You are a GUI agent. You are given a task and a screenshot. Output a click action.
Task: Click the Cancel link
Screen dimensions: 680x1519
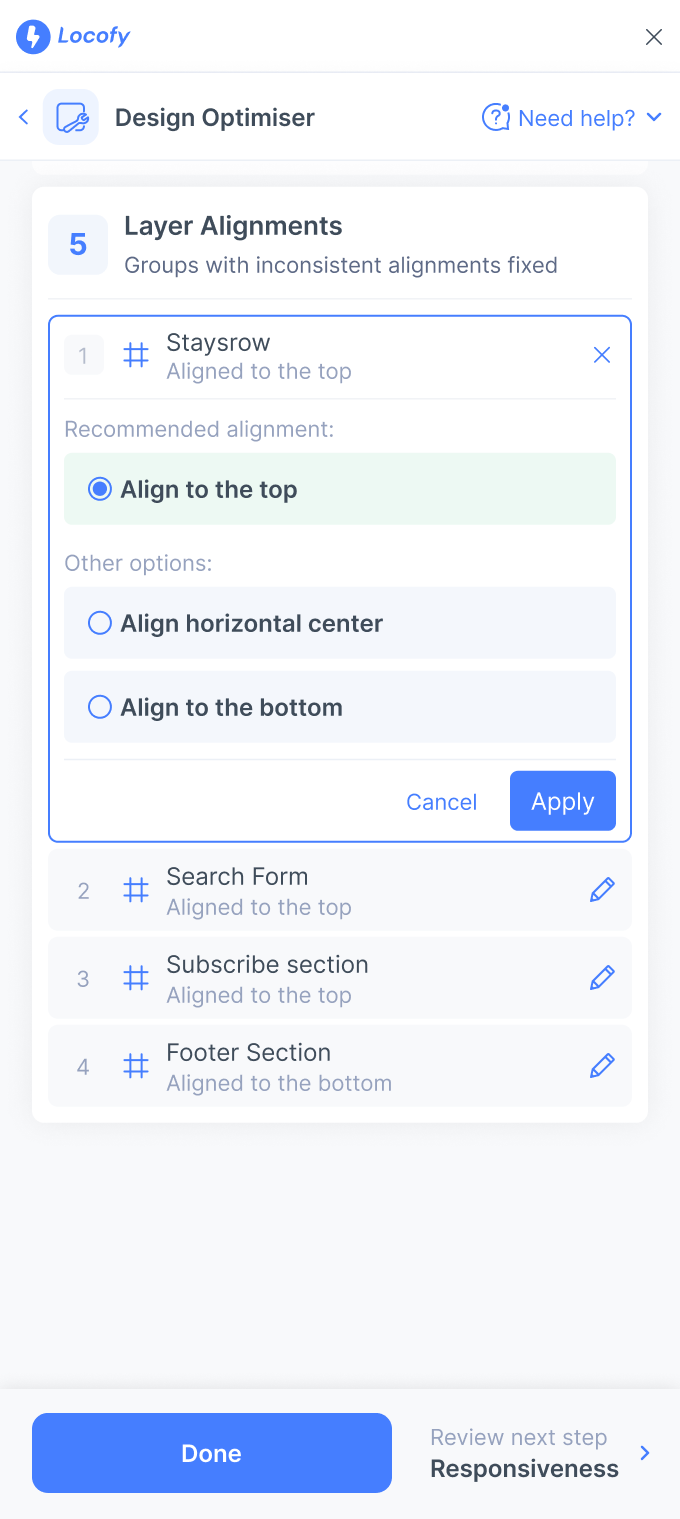[441, 802]
